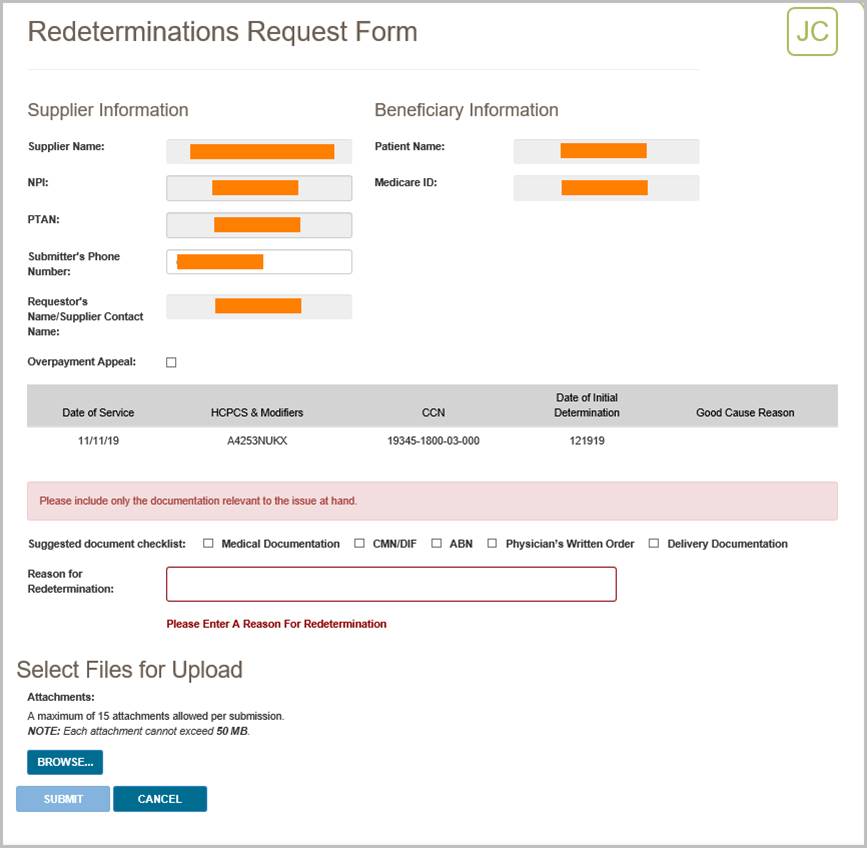Check the CMN/DIF document option

(x=358, y=543)
